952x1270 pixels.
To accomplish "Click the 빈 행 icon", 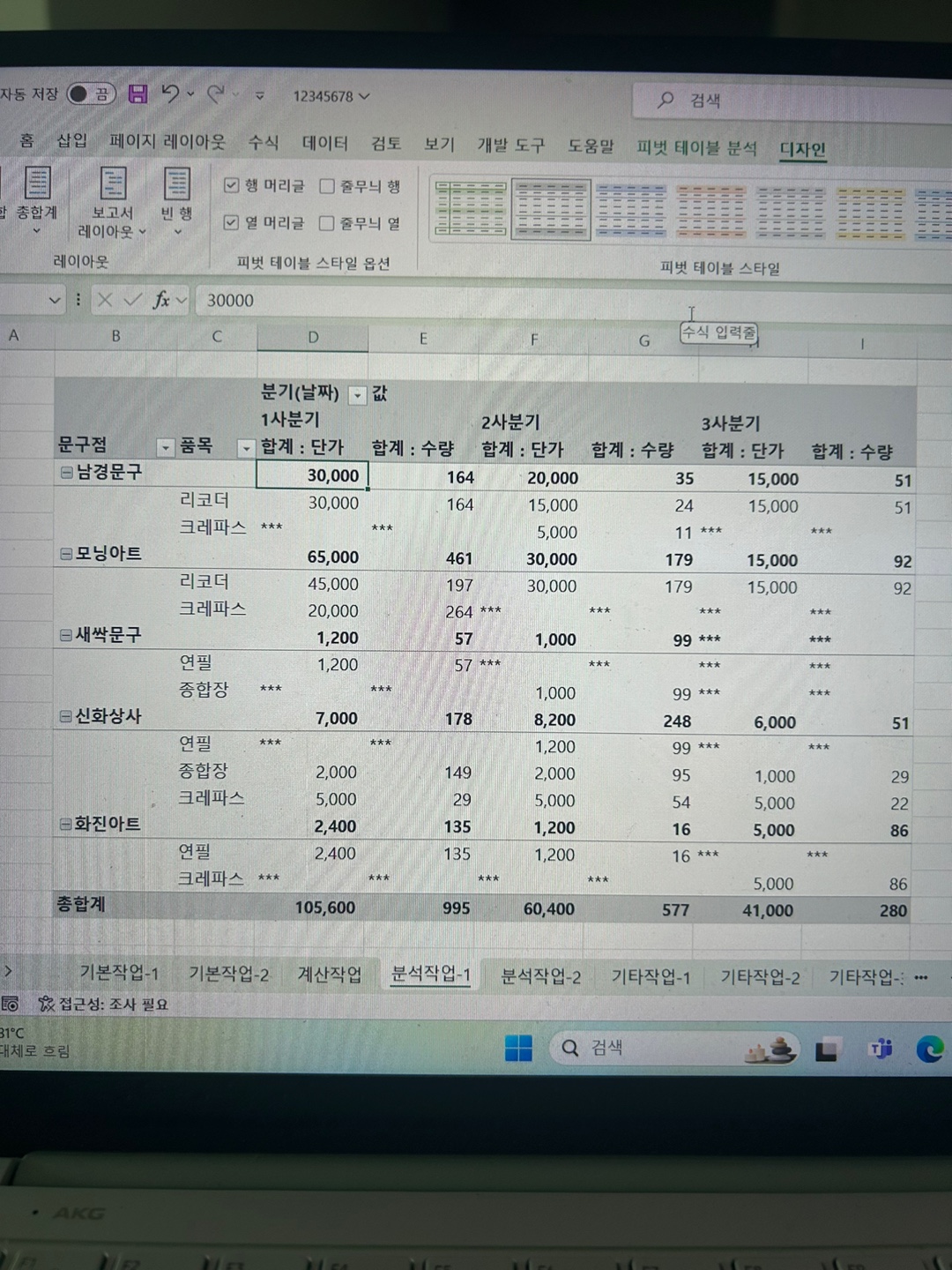I will 177,184.
